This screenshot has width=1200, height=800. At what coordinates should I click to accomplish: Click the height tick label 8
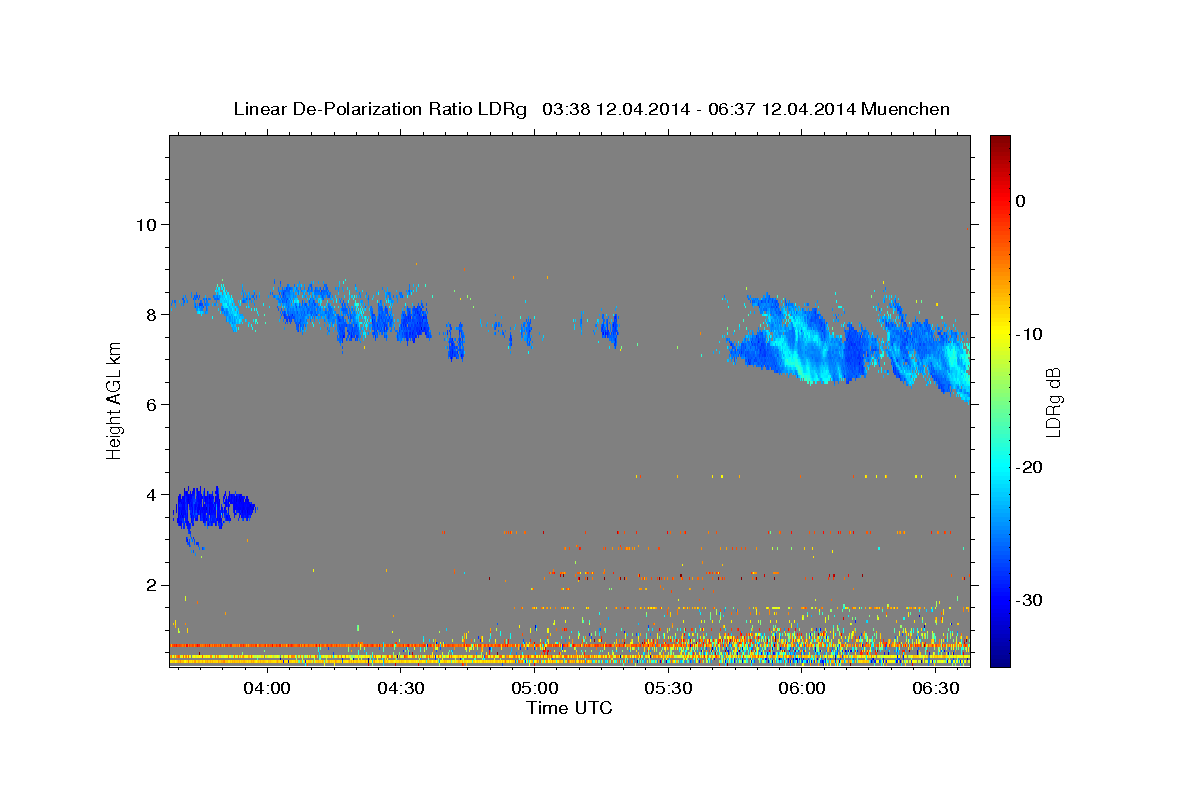(152, 314)
